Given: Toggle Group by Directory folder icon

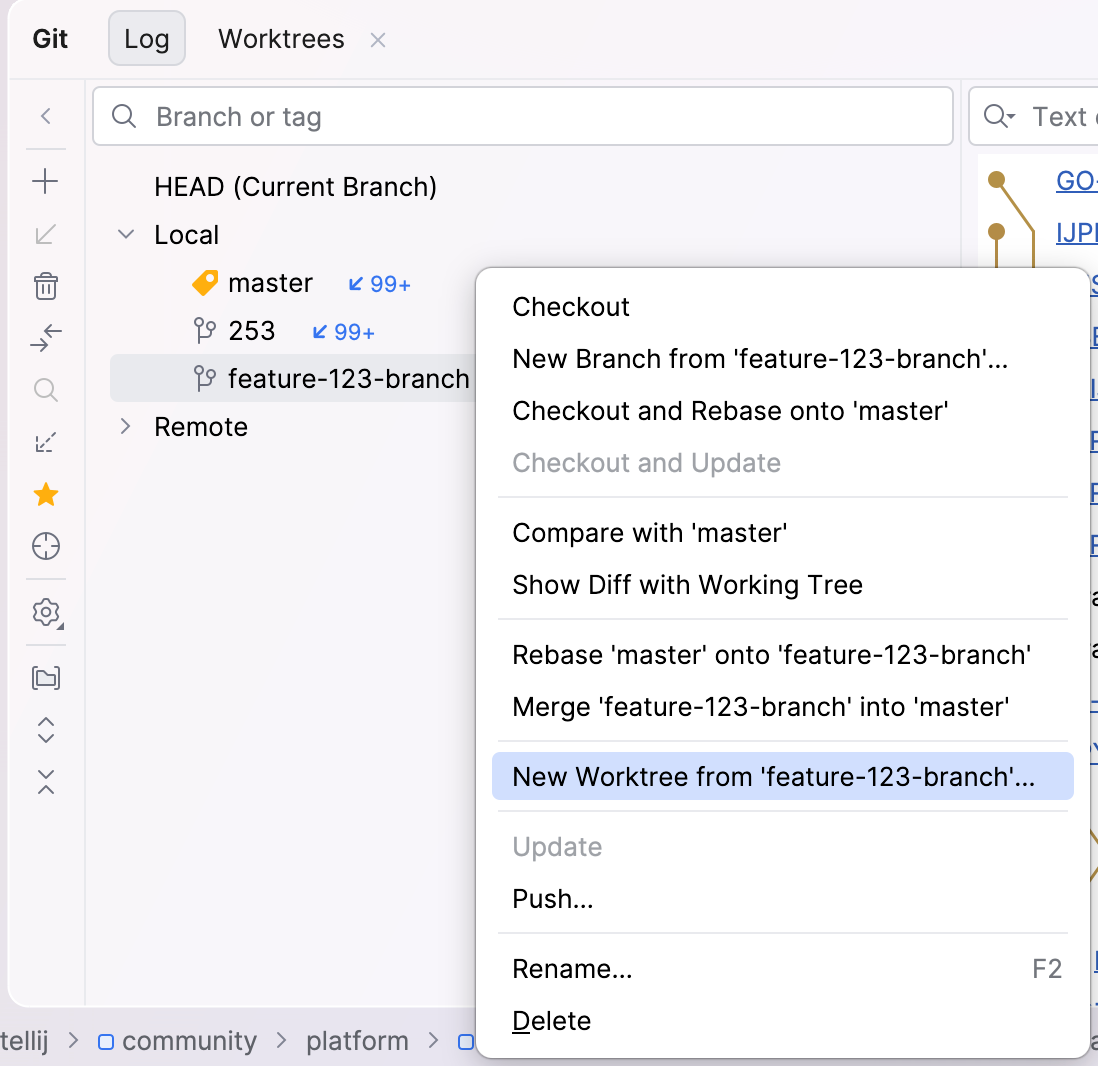Looking at the screenshot, I should pyautogui.click(x=46, y=678).
